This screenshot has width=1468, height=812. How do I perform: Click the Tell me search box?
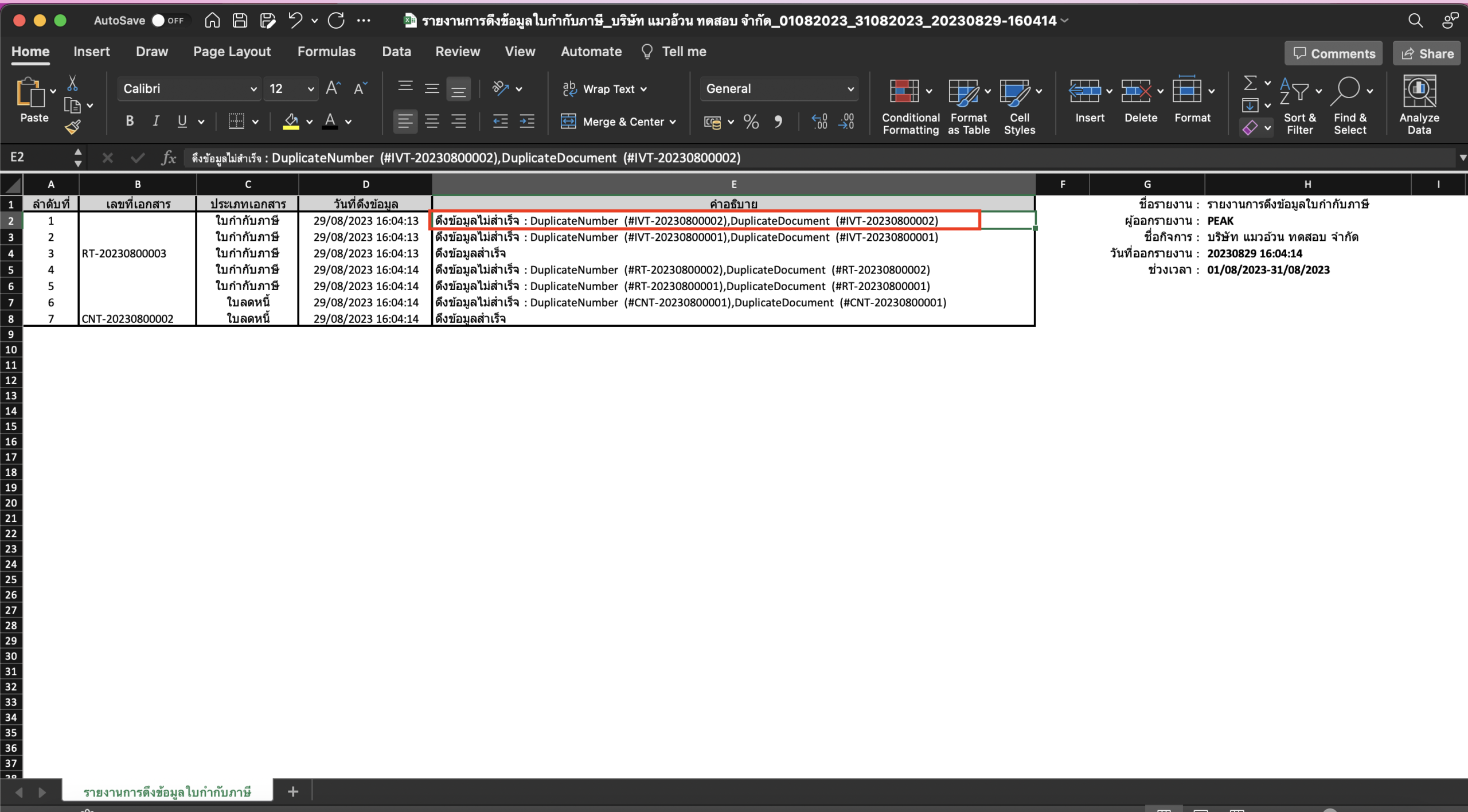(674, 52)
